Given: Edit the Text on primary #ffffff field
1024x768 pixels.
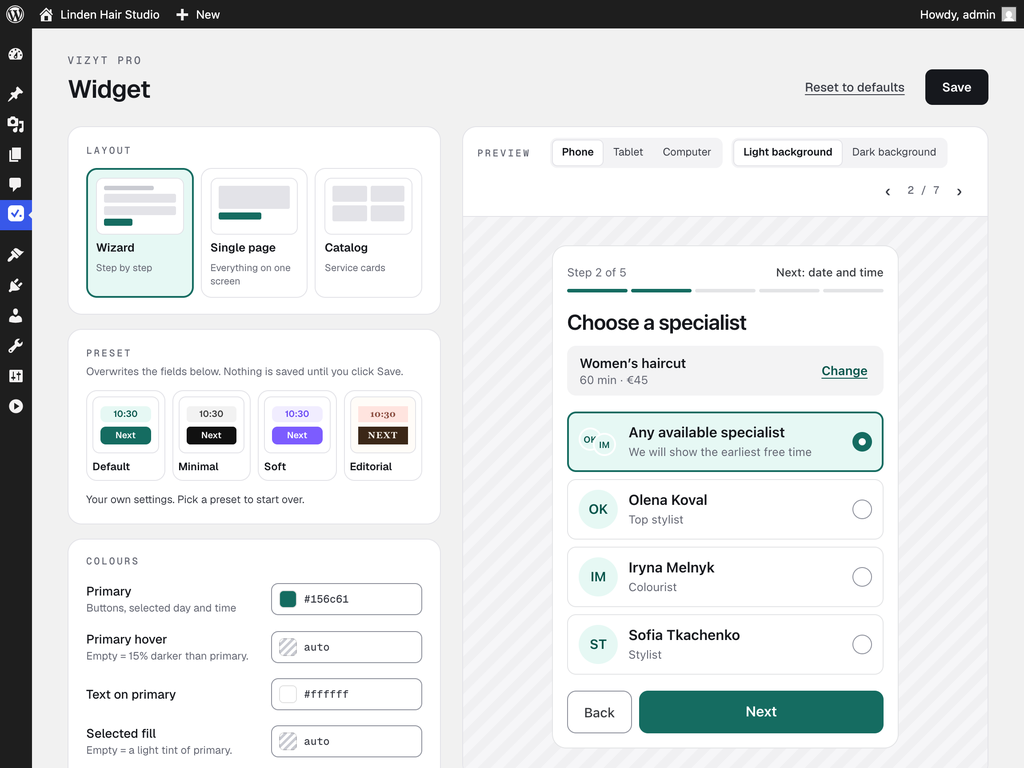Looking at the screenshot, I should coord(346,694).
